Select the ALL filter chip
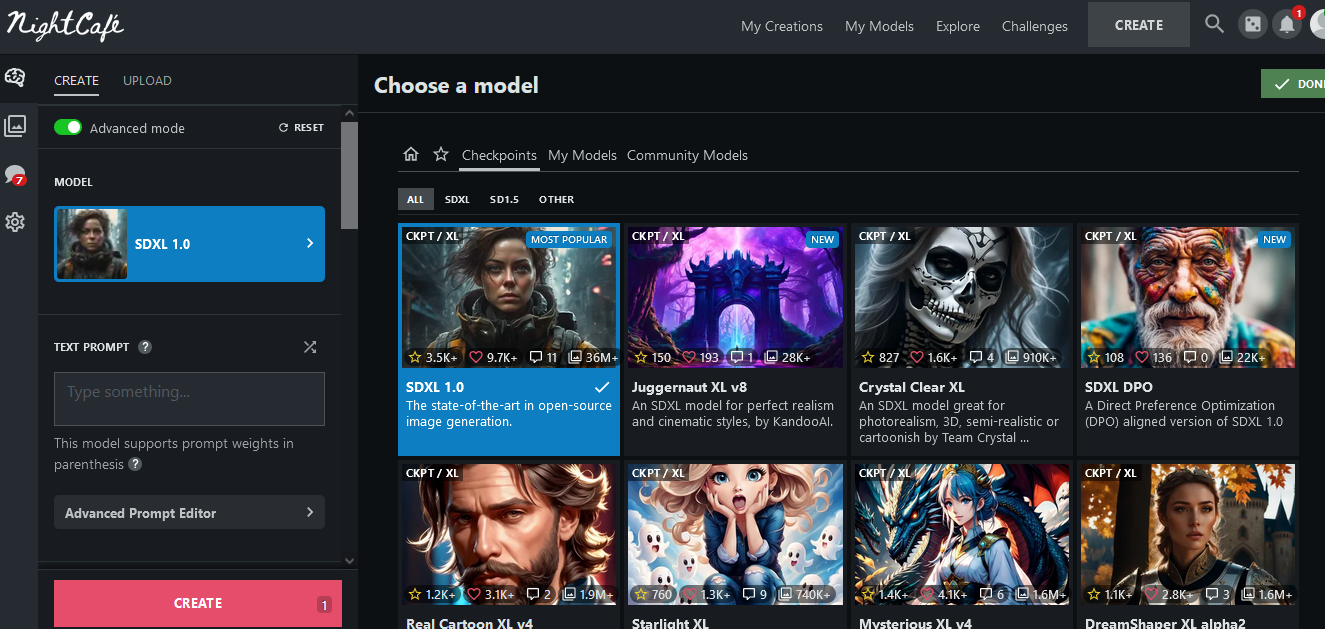 coord(415,199)
